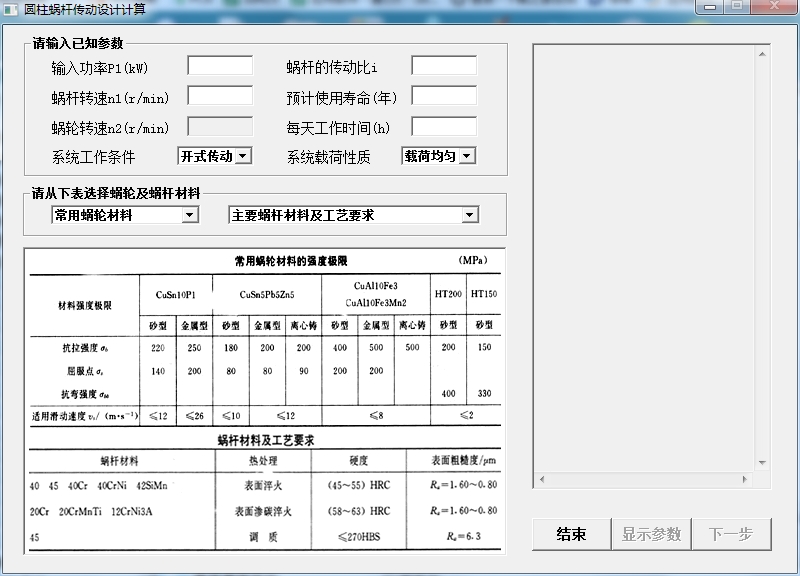The height and width of the screenshot is (576, 800).
Task: Click the worm gear material strength table image
Action: click(266, 400)
